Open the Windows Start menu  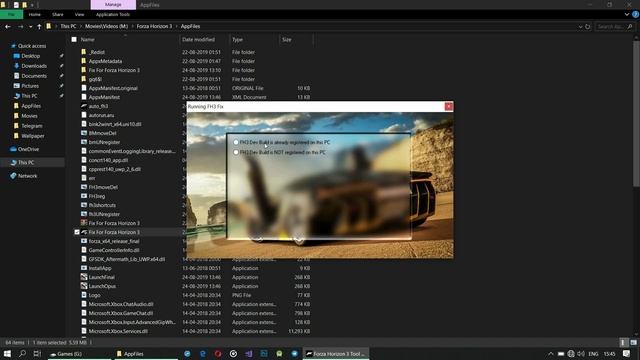point(7,353)
